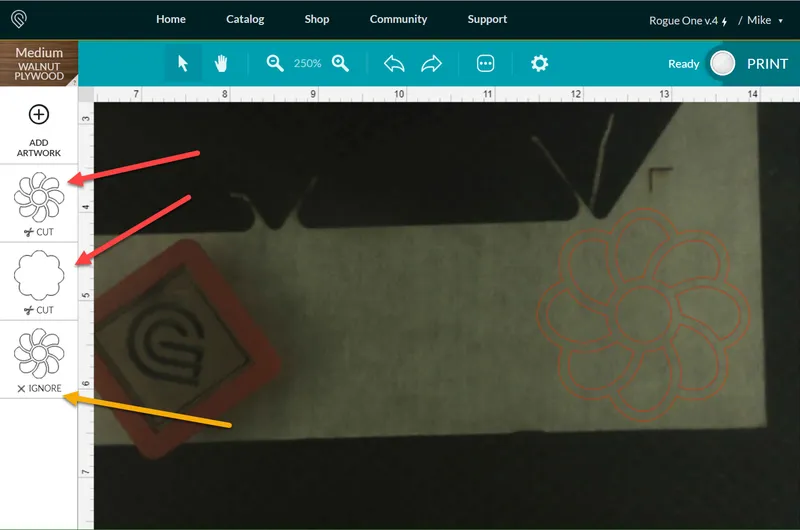Go to the Community page
The height and width of the screenshot is (530, 800).
point(398,19)
